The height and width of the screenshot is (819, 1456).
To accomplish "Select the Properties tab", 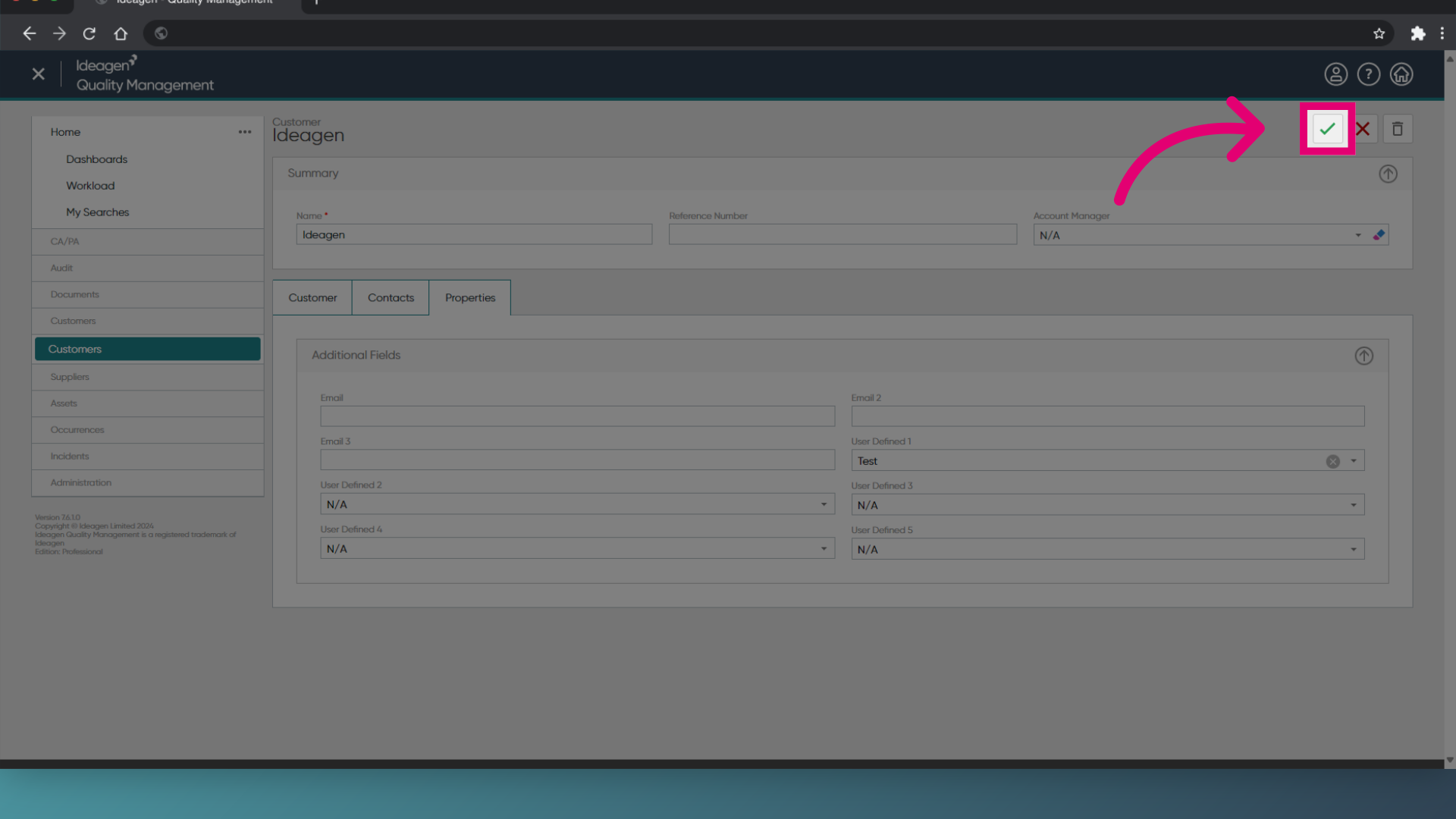I will coord(470,298).
